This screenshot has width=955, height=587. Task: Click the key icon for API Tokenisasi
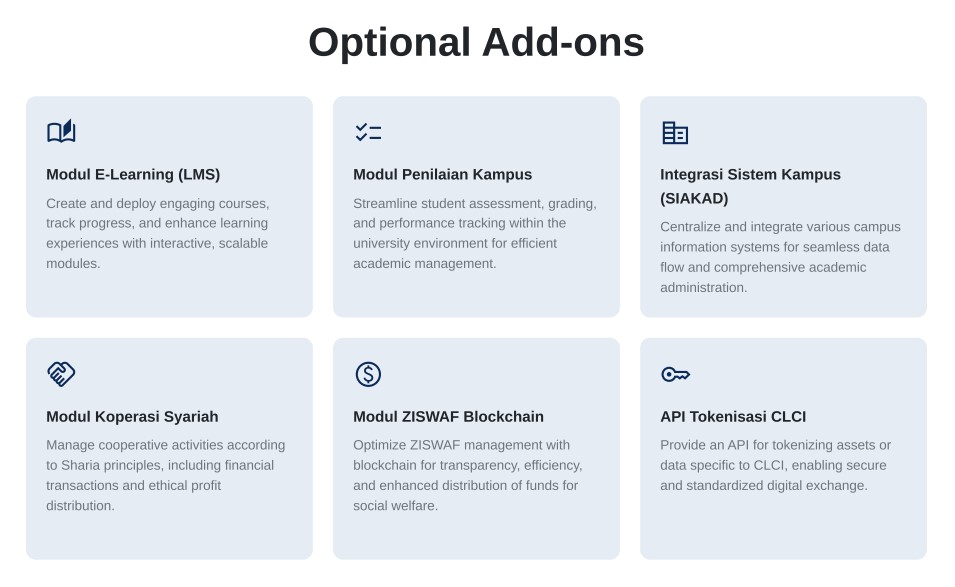coord(675,374)
